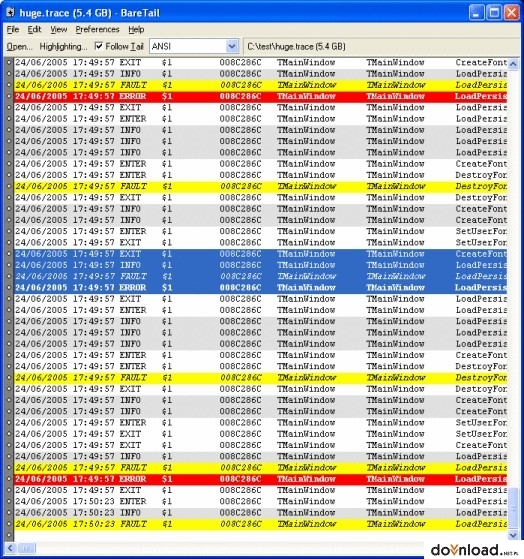The height and width of the screenshot is (559, 524).
Task: Click the Highlighting... toolbar button
Action: pyautogui.click(x=63, y=47)
